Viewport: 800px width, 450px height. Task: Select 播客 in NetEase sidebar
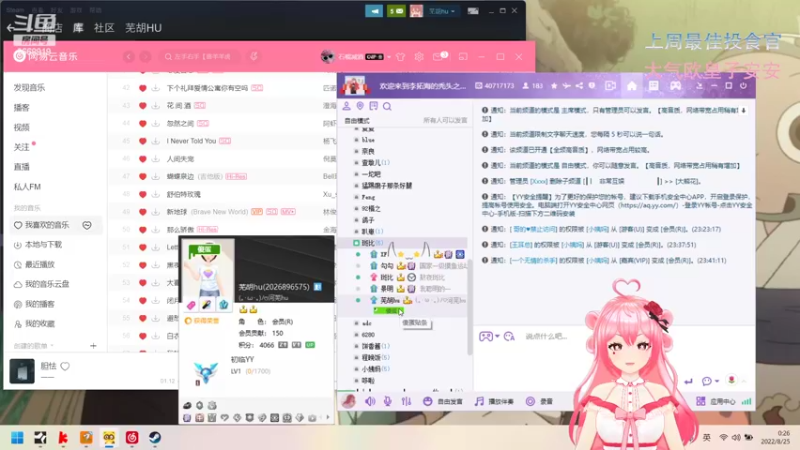21,107
